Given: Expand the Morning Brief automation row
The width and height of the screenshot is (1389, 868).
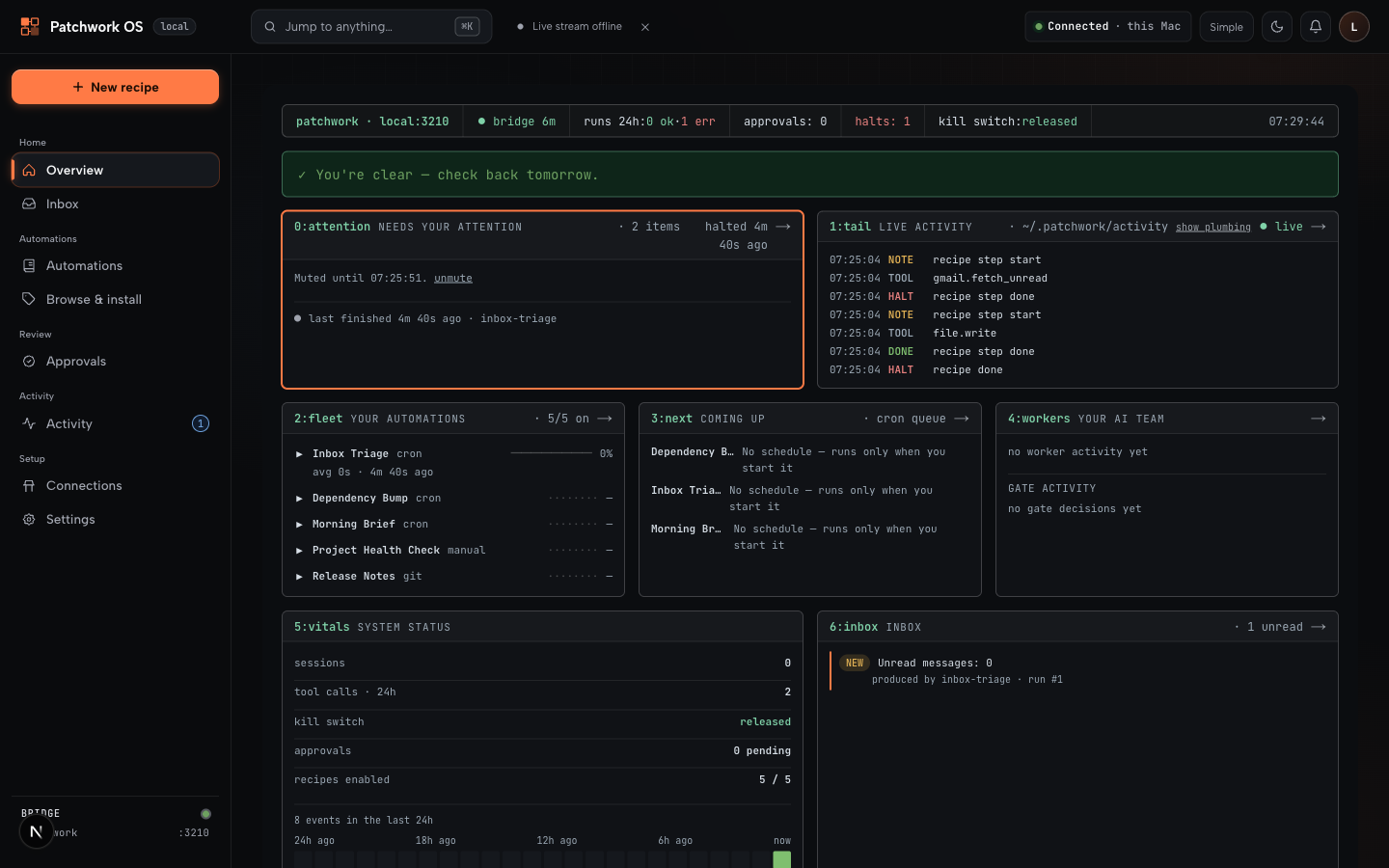Looking at the screenshot, I should coord(453,525).
